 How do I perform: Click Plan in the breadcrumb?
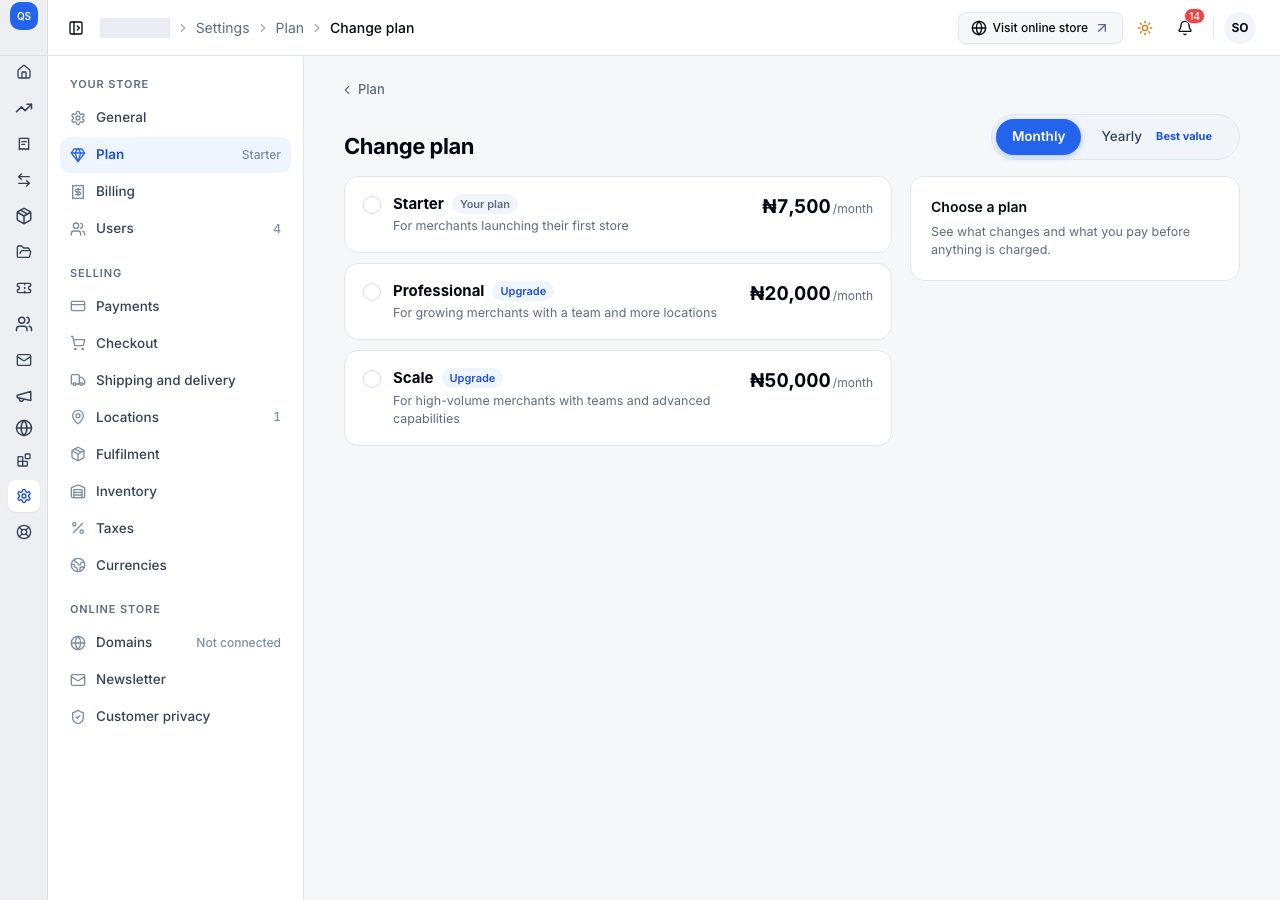[289, 28]
